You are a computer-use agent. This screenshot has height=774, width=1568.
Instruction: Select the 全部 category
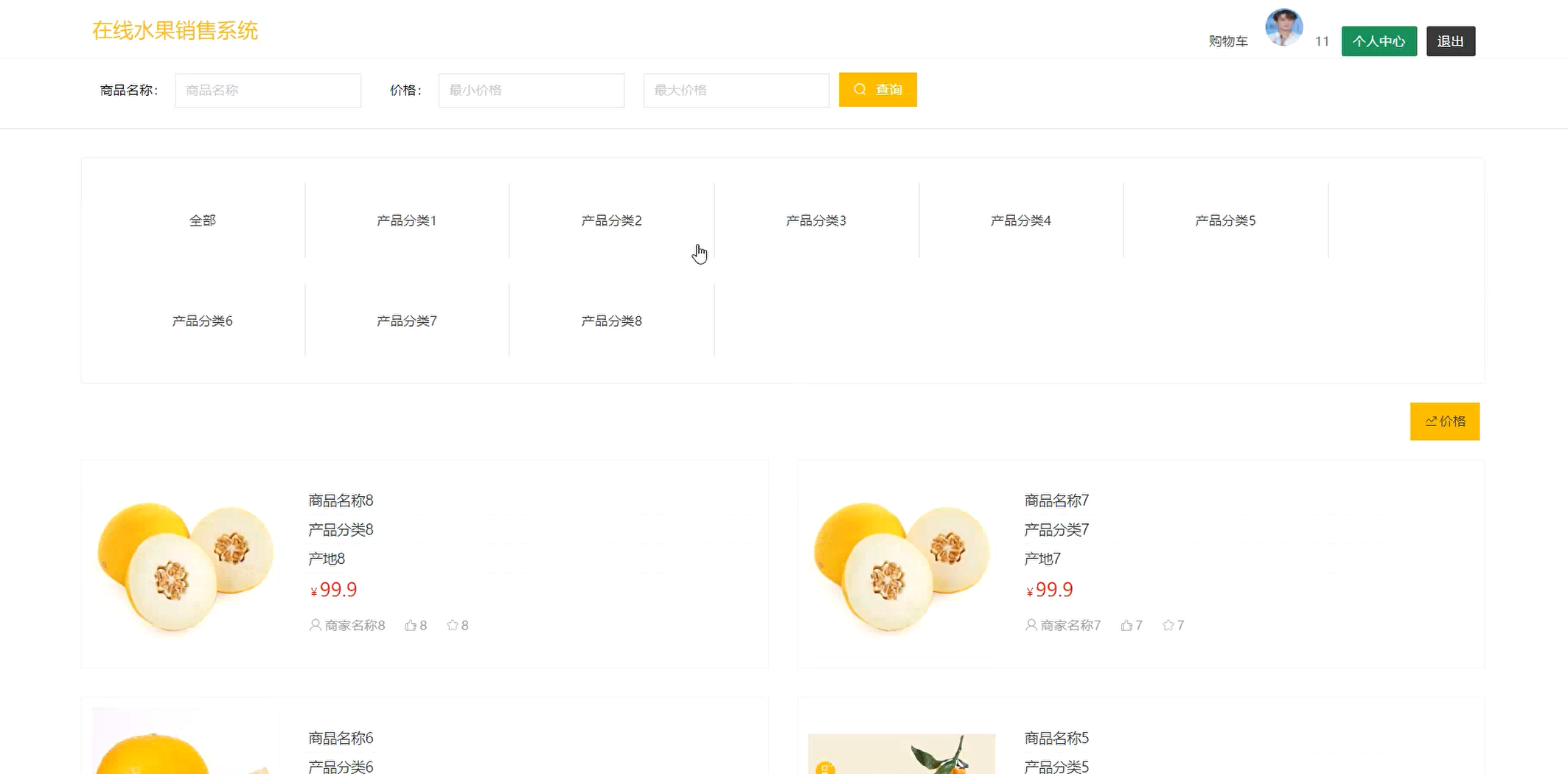(203, 220)
